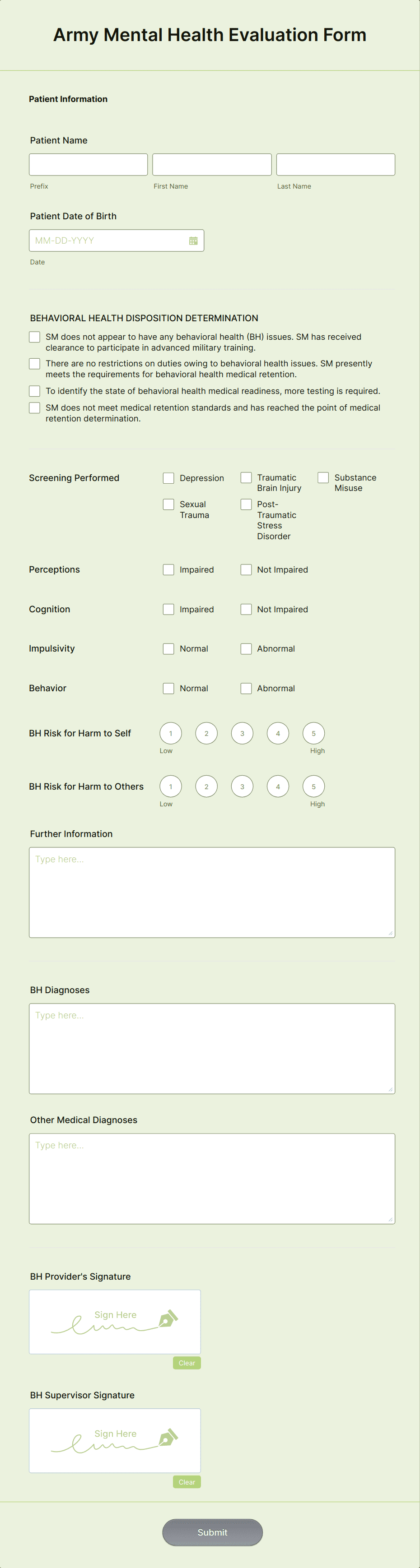The width and height of the screenshot is (420, 1568).
Task: Select Sexual Trauma screening
Action: 168,504
